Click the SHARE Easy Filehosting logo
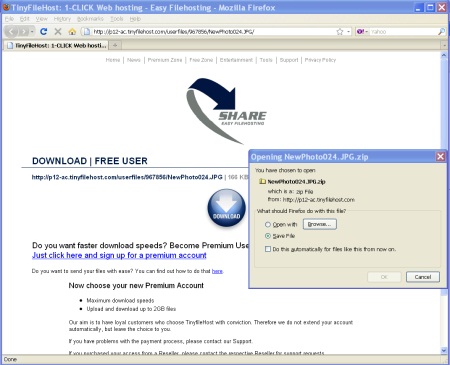 (x=227, y=111)
